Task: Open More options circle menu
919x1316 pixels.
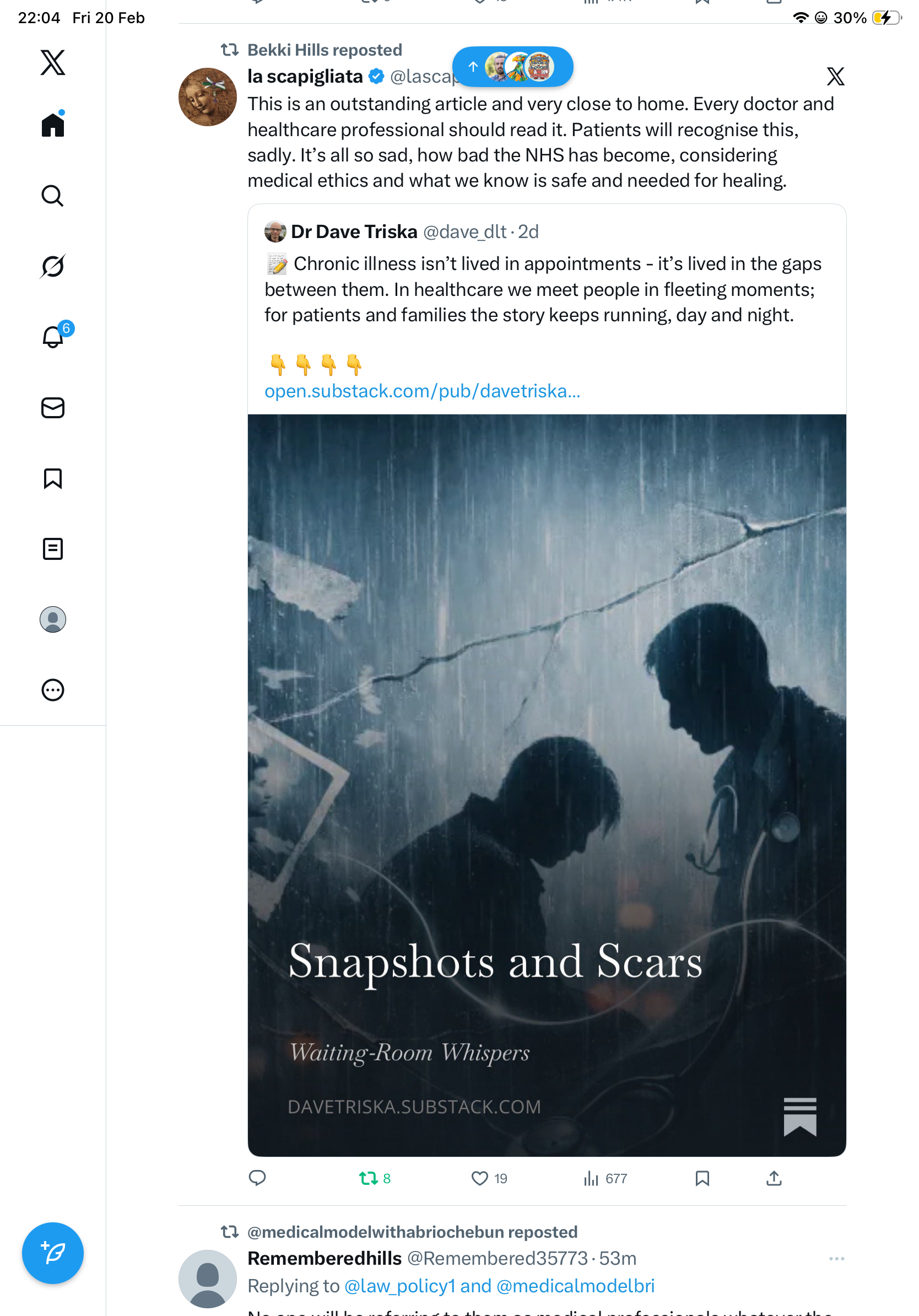Action: (53, 689)
